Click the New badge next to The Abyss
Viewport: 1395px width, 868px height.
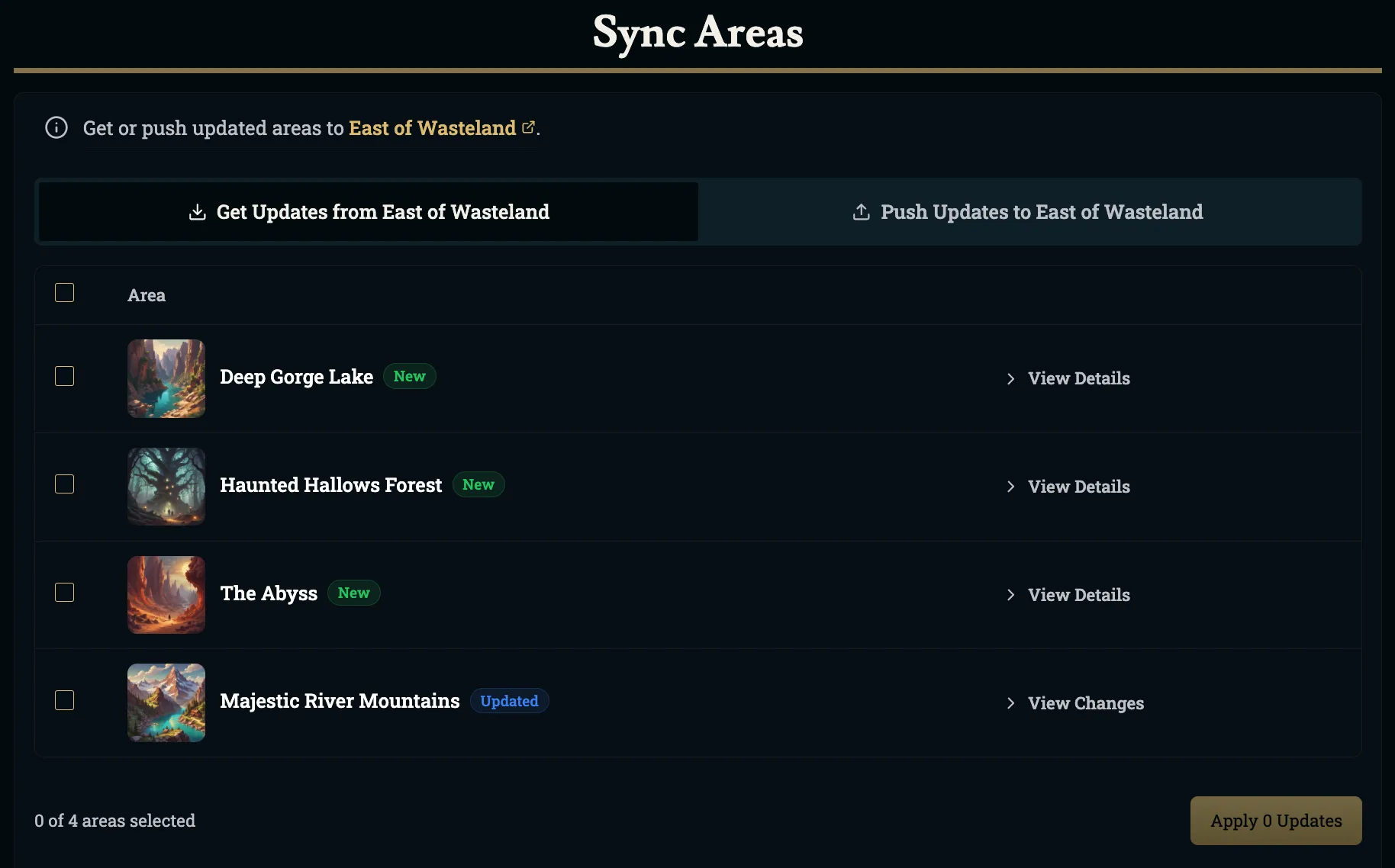pyautogui.click(x=353, y=593)
